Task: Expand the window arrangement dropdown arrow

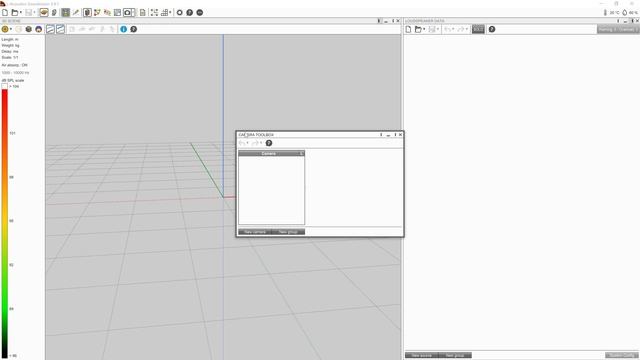Action: [x=170, y=13]
